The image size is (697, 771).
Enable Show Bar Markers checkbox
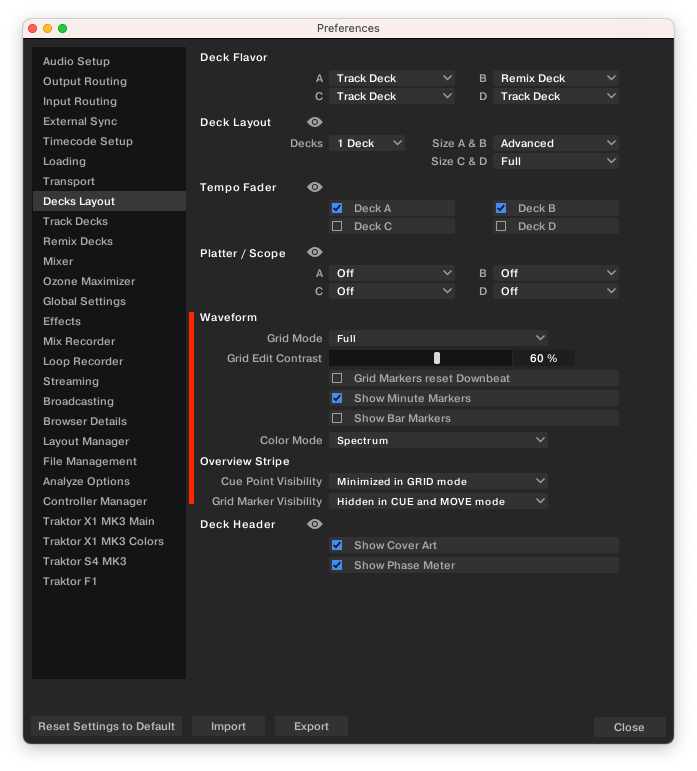pyautogui.click(x=337, y=418)
